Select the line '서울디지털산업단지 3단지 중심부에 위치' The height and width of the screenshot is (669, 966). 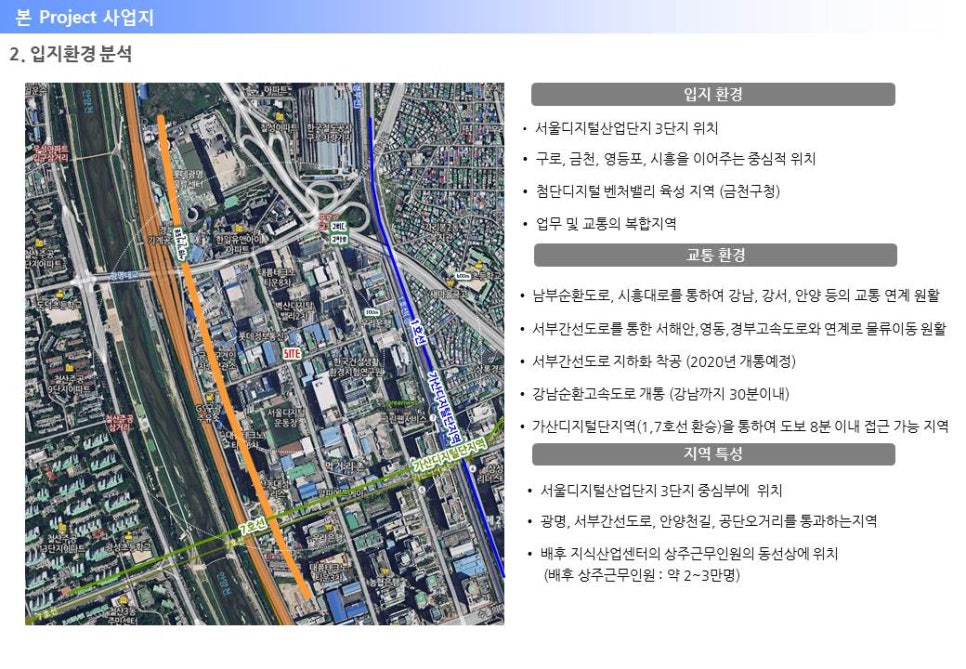[661, 490]
